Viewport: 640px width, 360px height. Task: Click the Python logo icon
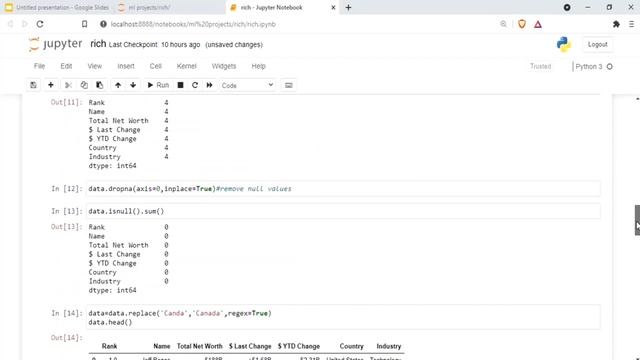tap(564, 44)
